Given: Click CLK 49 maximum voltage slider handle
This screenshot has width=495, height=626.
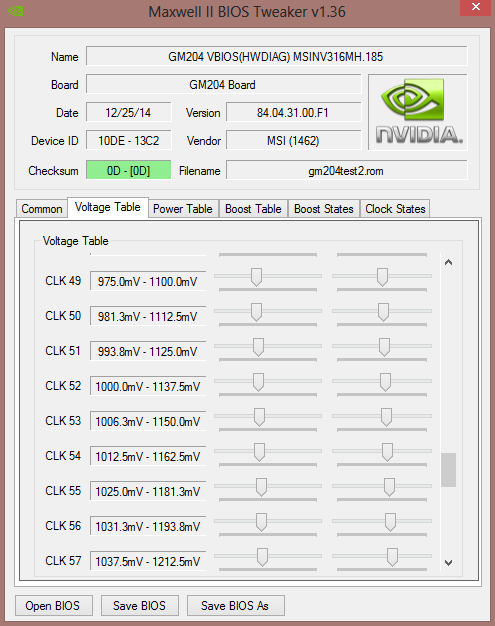Looking at the screenshot, I should (x=382, y=277).
